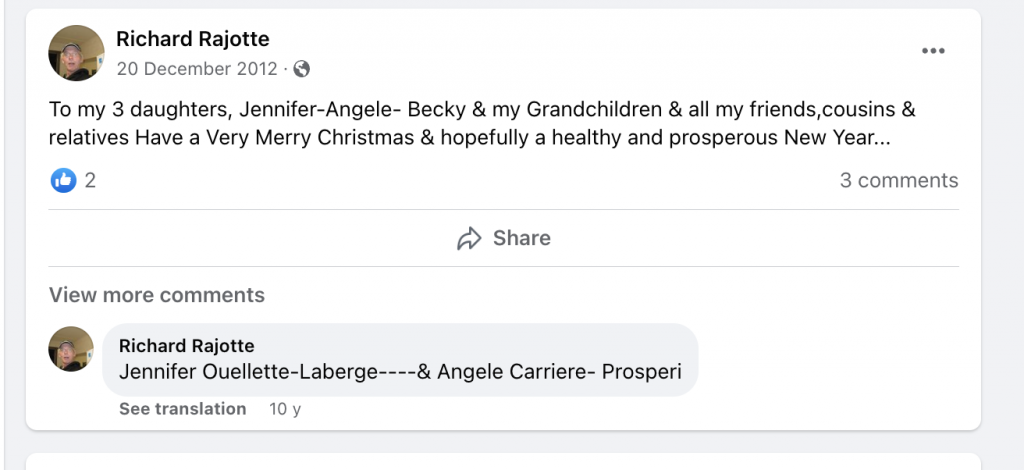Open the commenter's small profile picture
The height and width of the screenshot is (470, 1024).
(71, 349)
